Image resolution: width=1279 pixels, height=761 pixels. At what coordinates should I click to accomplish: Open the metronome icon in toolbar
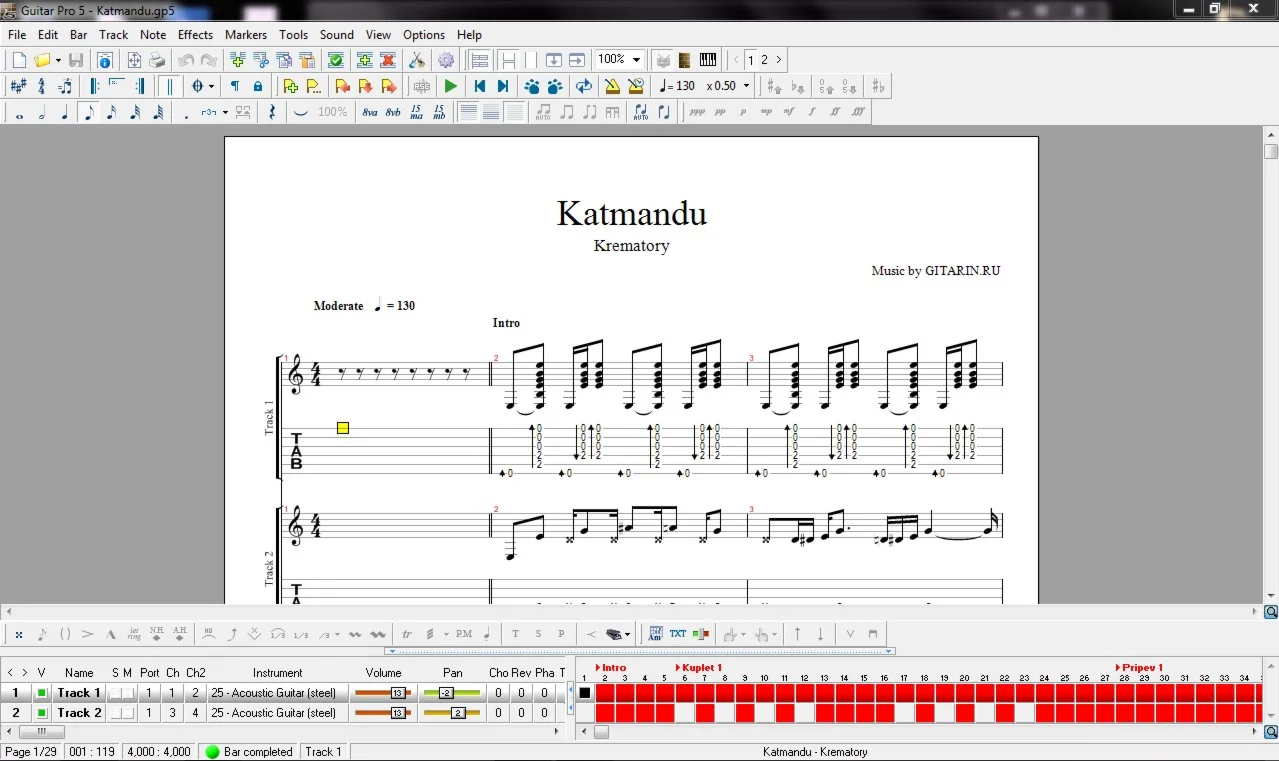pyautogui.click(x=613, y=86)
